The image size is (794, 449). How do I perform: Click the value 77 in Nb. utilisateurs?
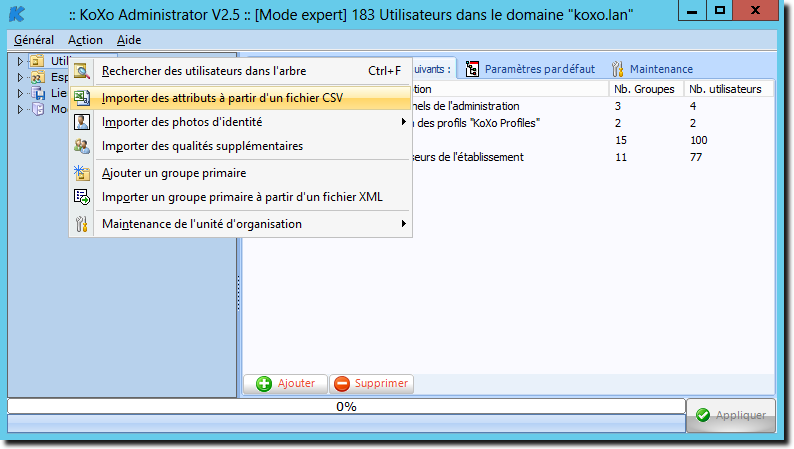click(x=696, y=157)
